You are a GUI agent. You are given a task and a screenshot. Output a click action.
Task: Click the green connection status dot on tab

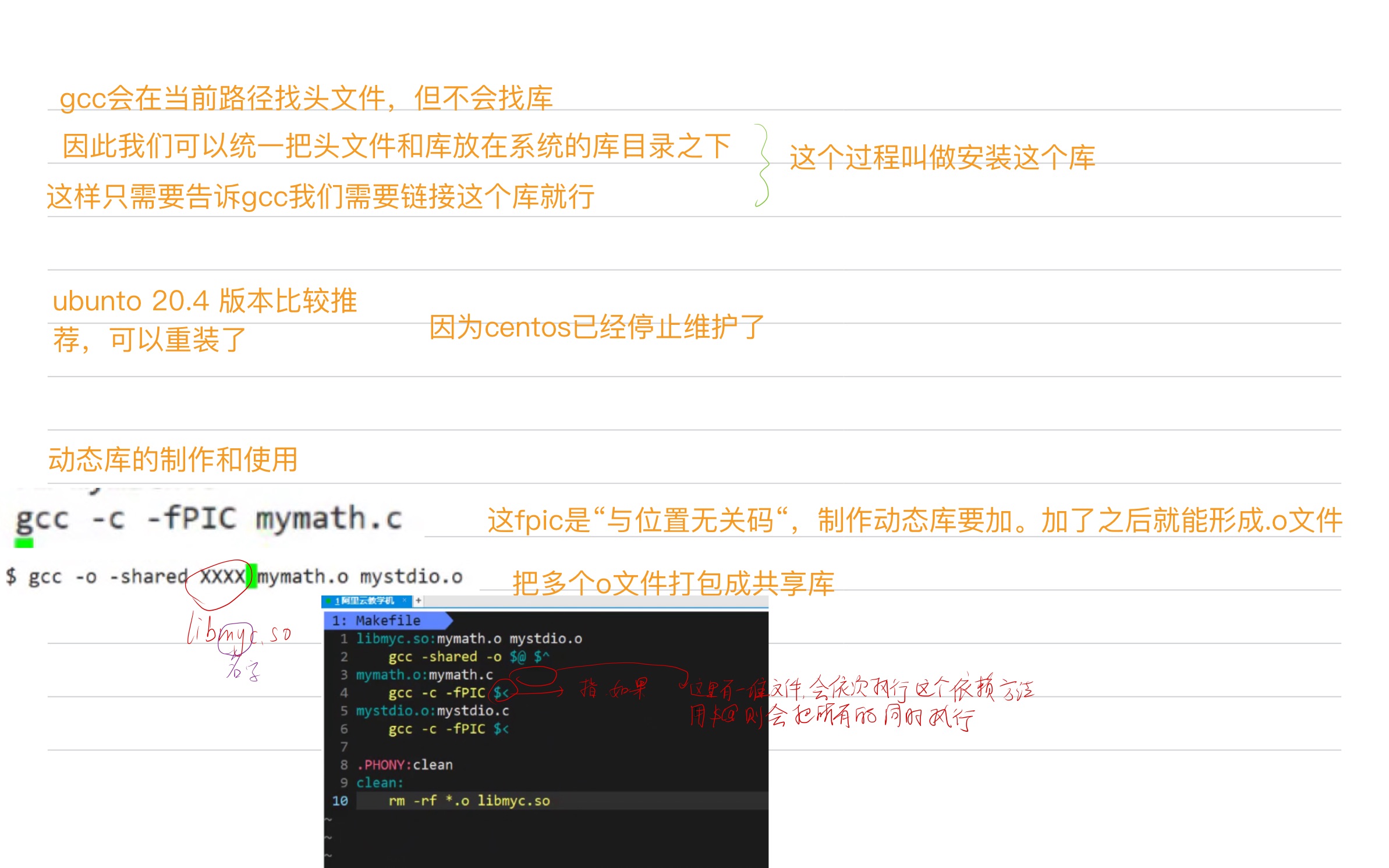point(328,601)
